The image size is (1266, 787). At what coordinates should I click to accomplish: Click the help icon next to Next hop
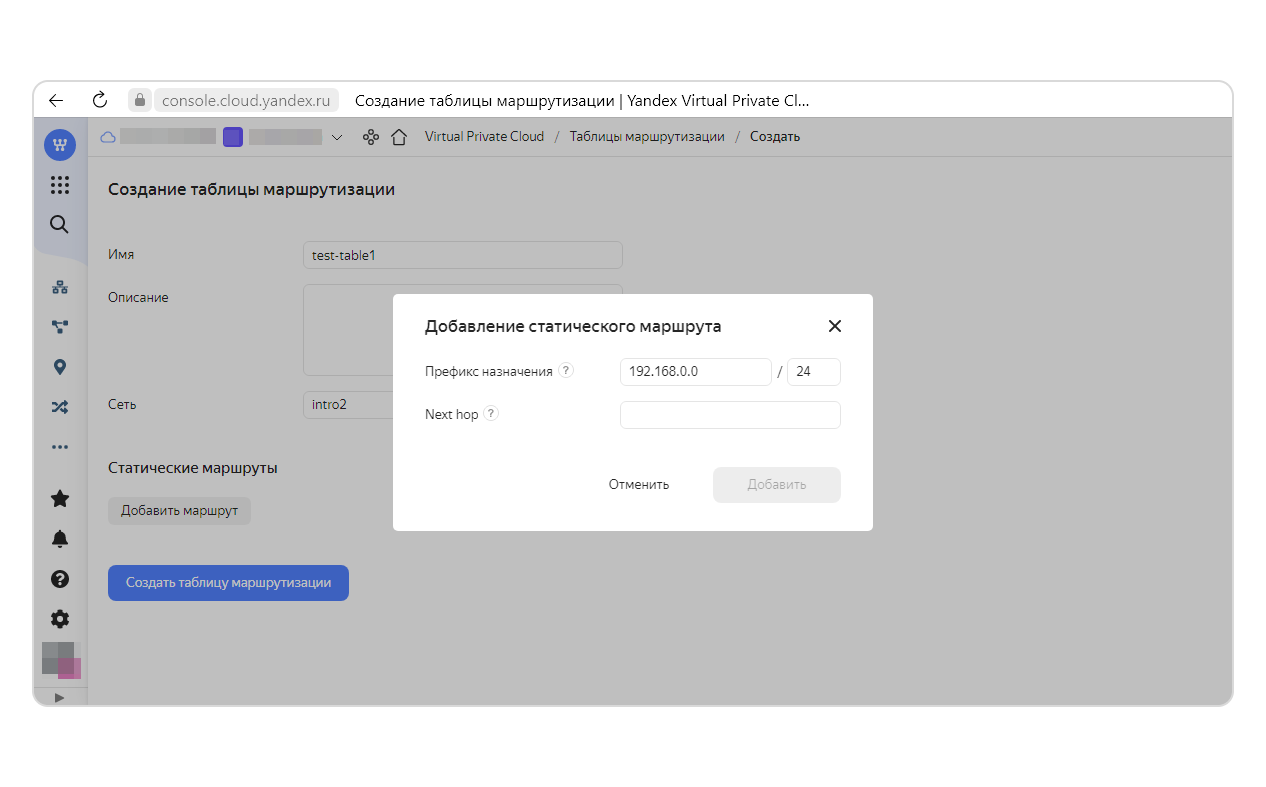click(491, 414)
